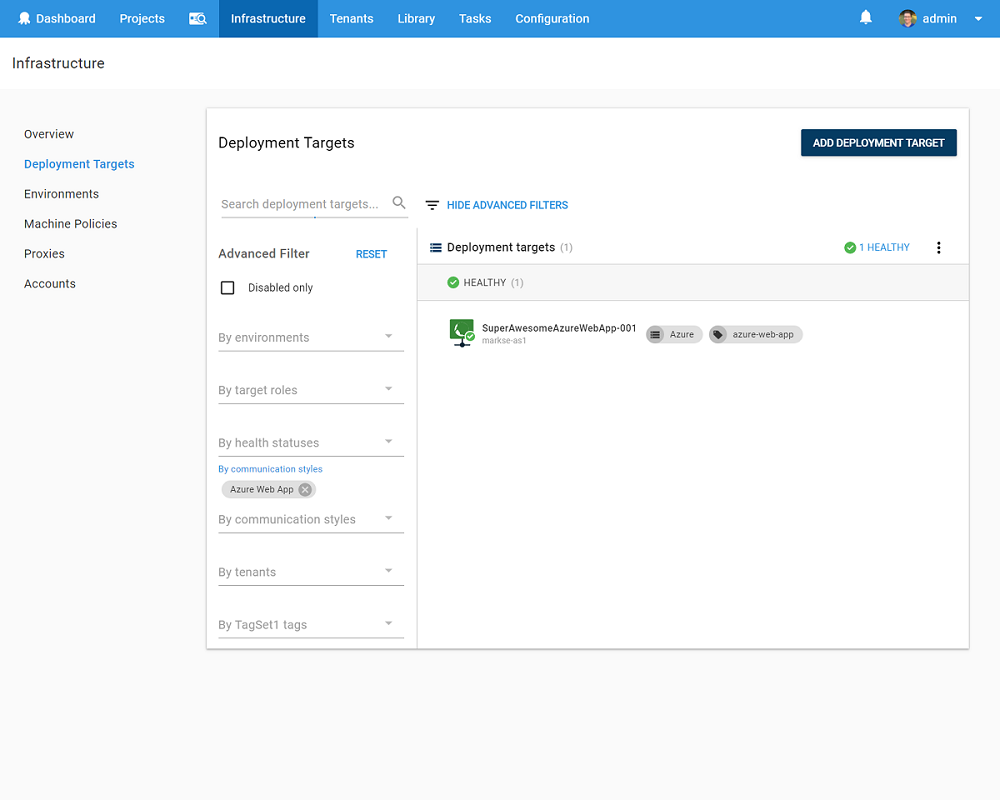This screenshot has height=800, width=1000.
Task: Open the three-dot overflow menu
Action: (938, 248)
